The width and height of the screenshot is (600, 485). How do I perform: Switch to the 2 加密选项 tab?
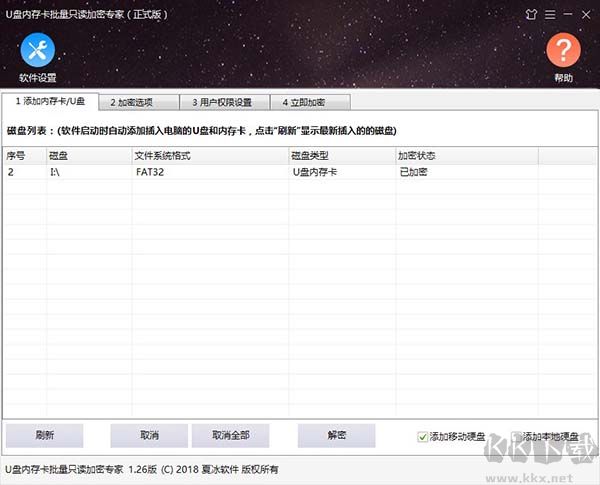139,103
